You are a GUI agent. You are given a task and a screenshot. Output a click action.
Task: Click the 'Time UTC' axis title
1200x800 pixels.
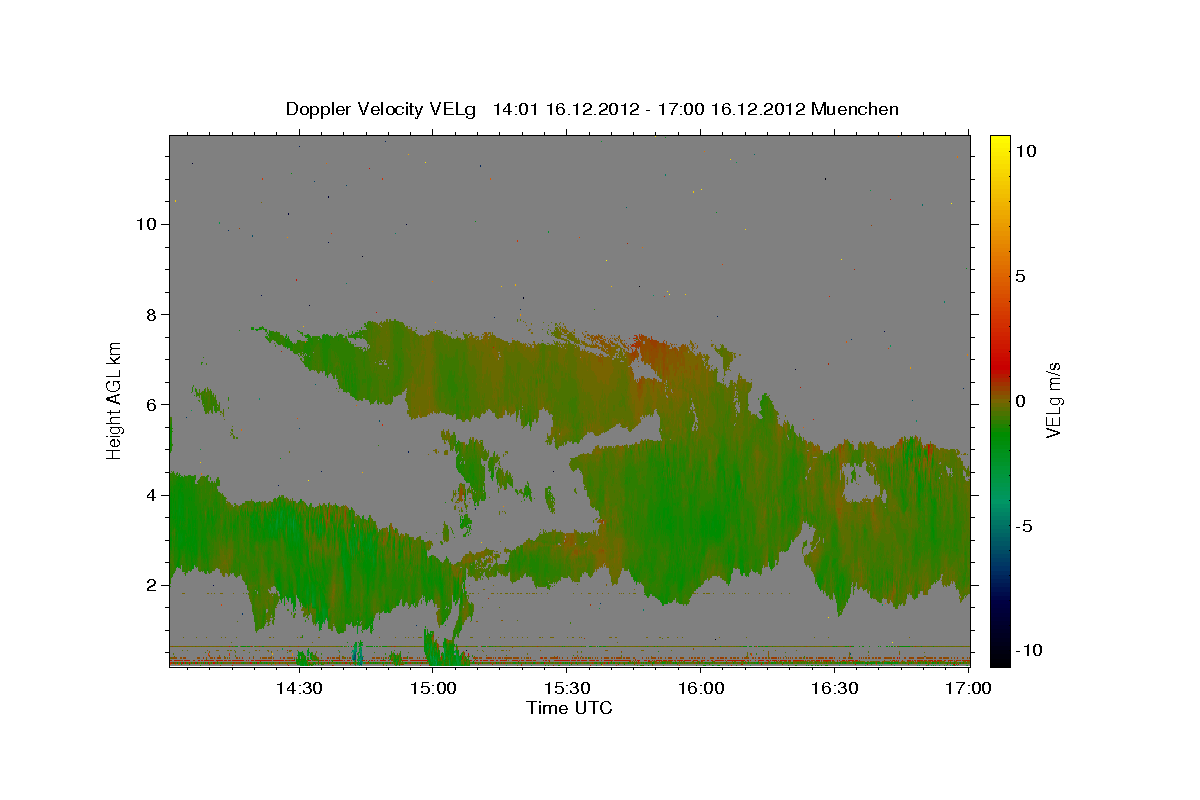(569, 708)
